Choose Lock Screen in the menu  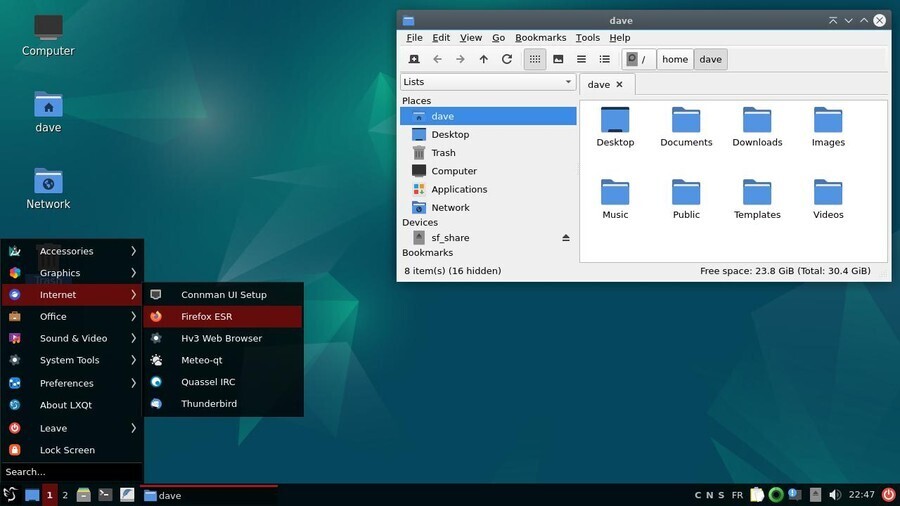[72, 450]
